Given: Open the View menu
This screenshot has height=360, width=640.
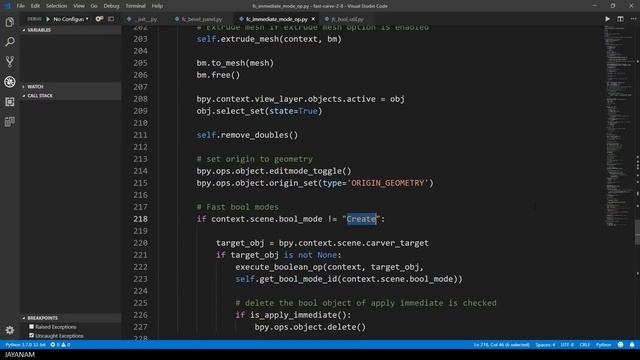Looking at the screenshot, I should tap(79, 6).
